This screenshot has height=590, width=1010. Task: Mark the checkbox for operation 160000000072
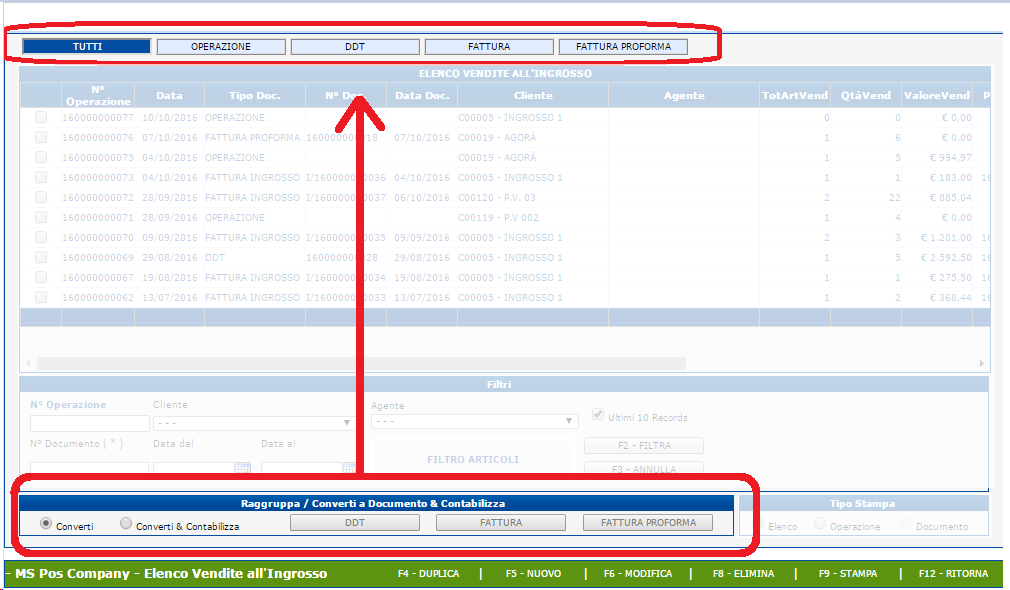41,197
